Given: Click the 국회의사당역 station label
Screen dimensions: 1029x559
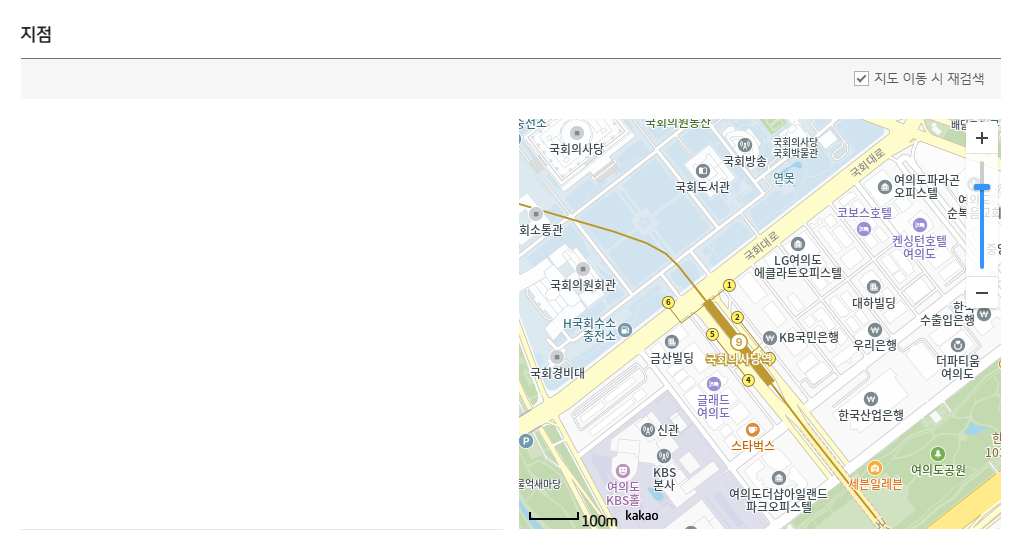Looking at the screenshot, I should point(740,359).
